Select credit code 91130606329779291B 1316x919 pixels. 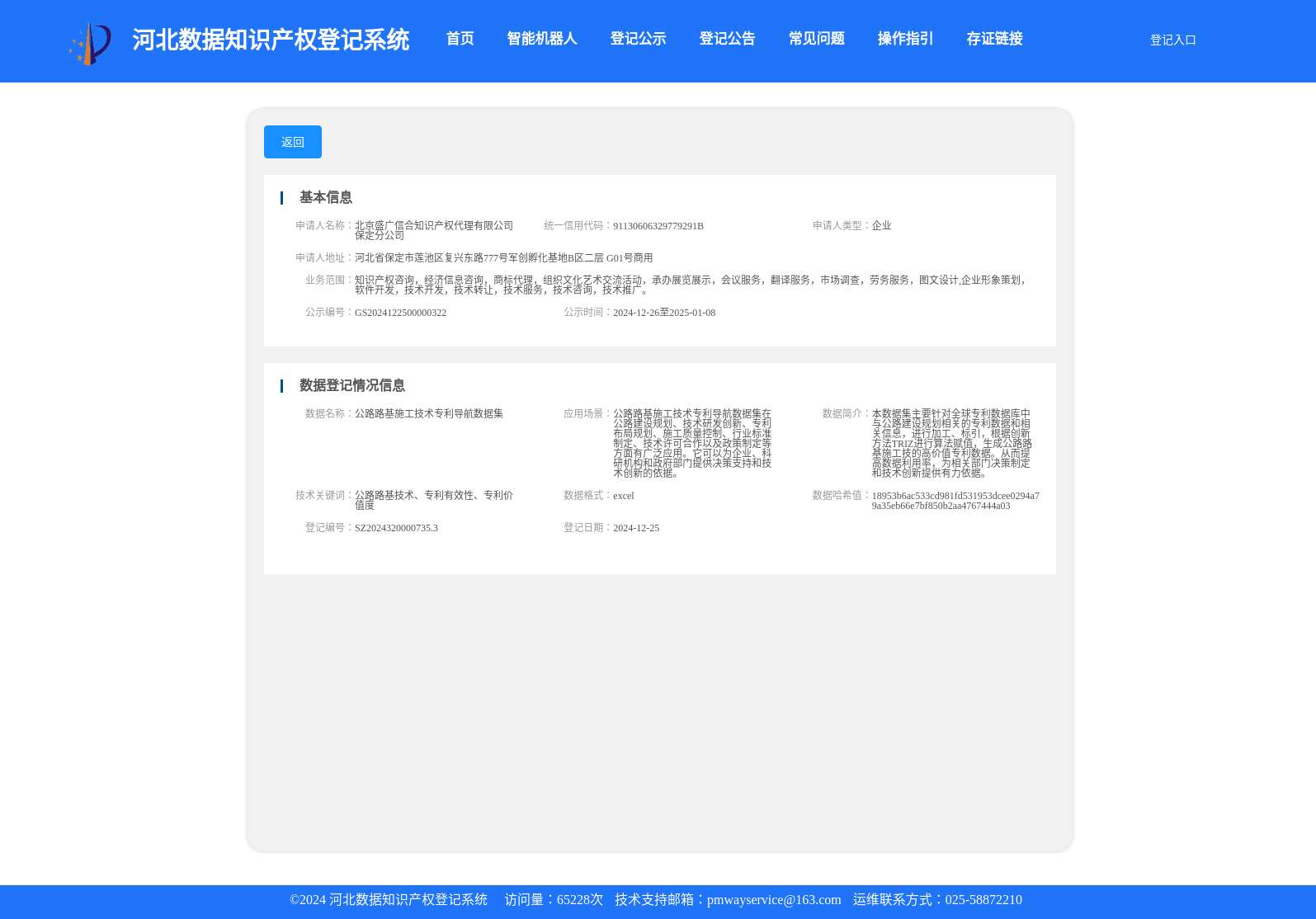click(658, 226)
